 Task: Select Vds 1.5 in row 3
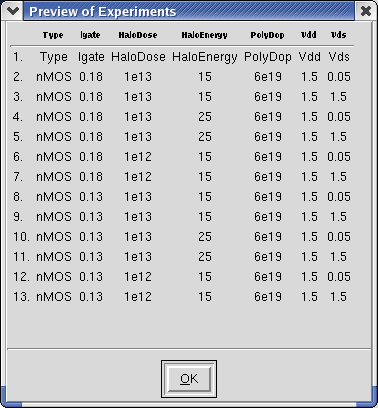[x=339, y=97]
